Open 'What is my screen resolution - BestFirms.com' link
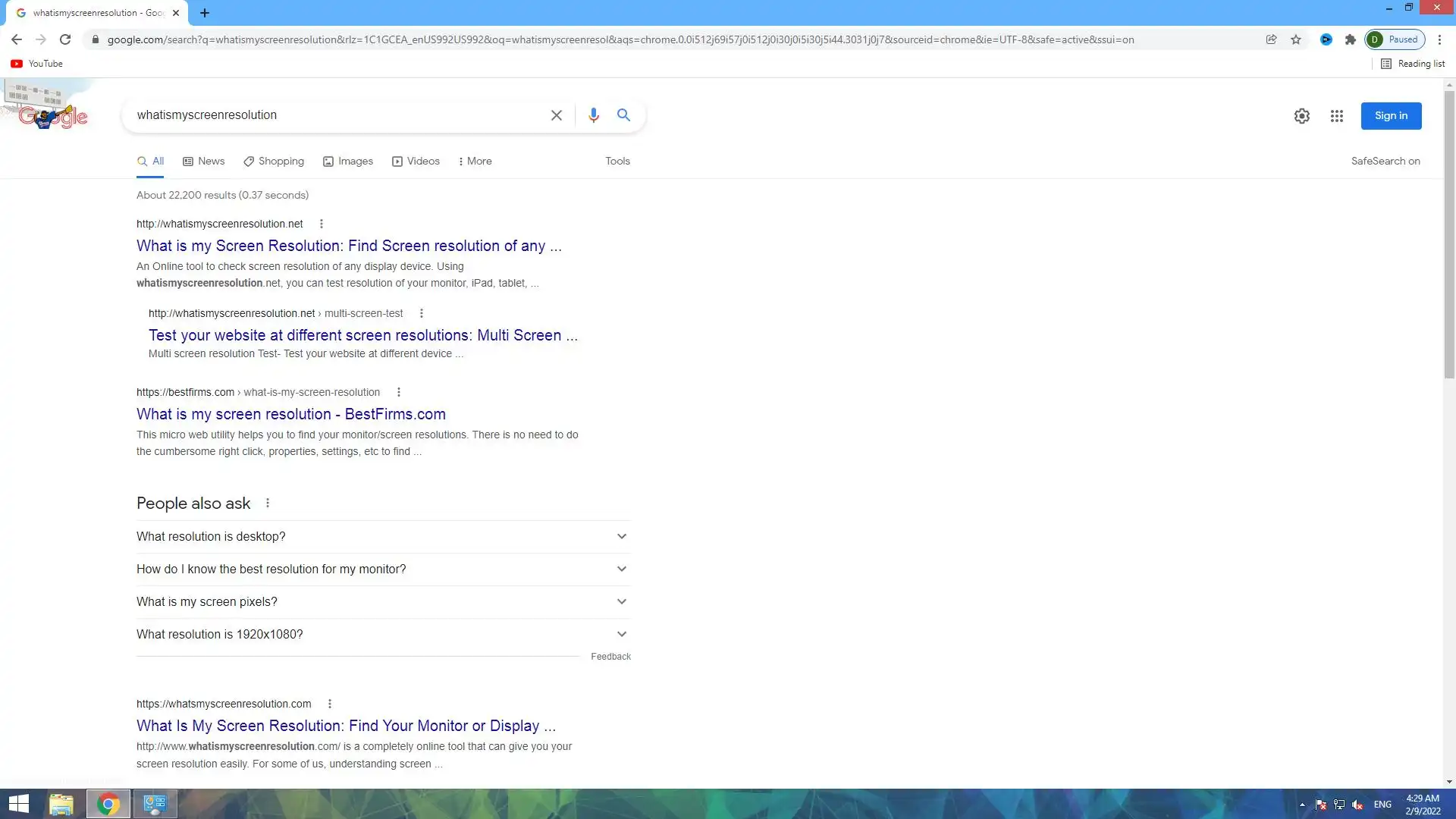This screenshot has height=819, width=1456. point(290,414)
